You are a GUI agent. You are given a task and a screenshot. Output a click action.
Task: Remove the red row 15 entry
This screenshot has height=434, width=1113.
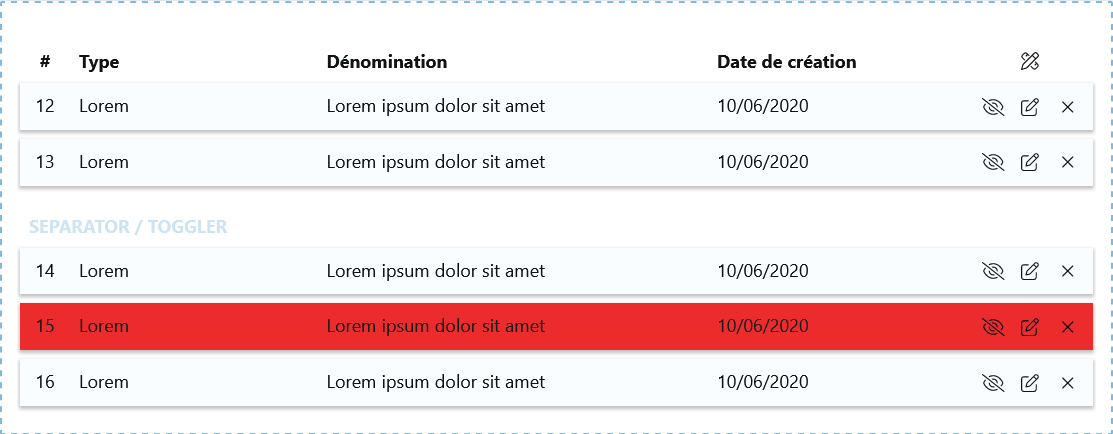click(1067, 327)
